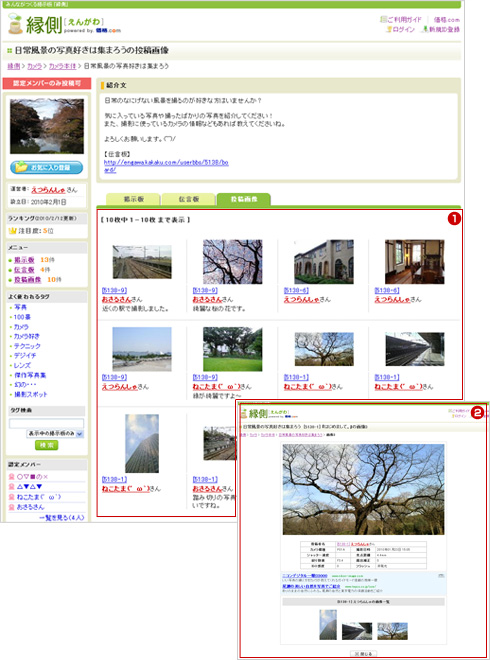
Task: Open the デジイチ tag link
Action: pos(25,356)
